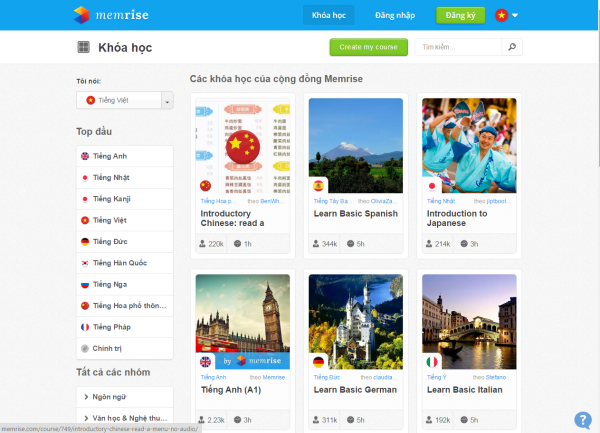Open the help question mark bubble
The image size is (600, 433).
[583, 420]
